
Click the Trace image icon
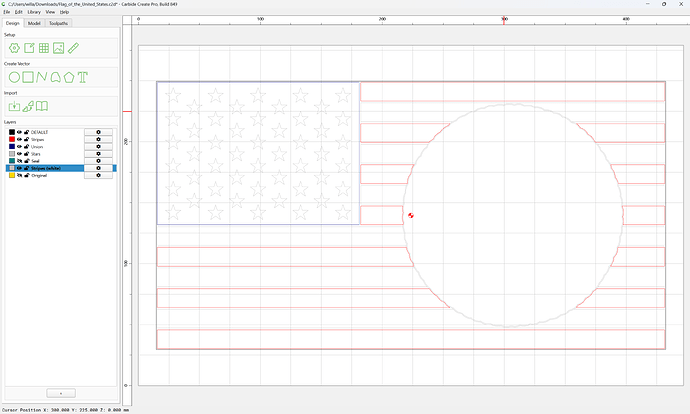pyautogui.click(x=28, y=106)
